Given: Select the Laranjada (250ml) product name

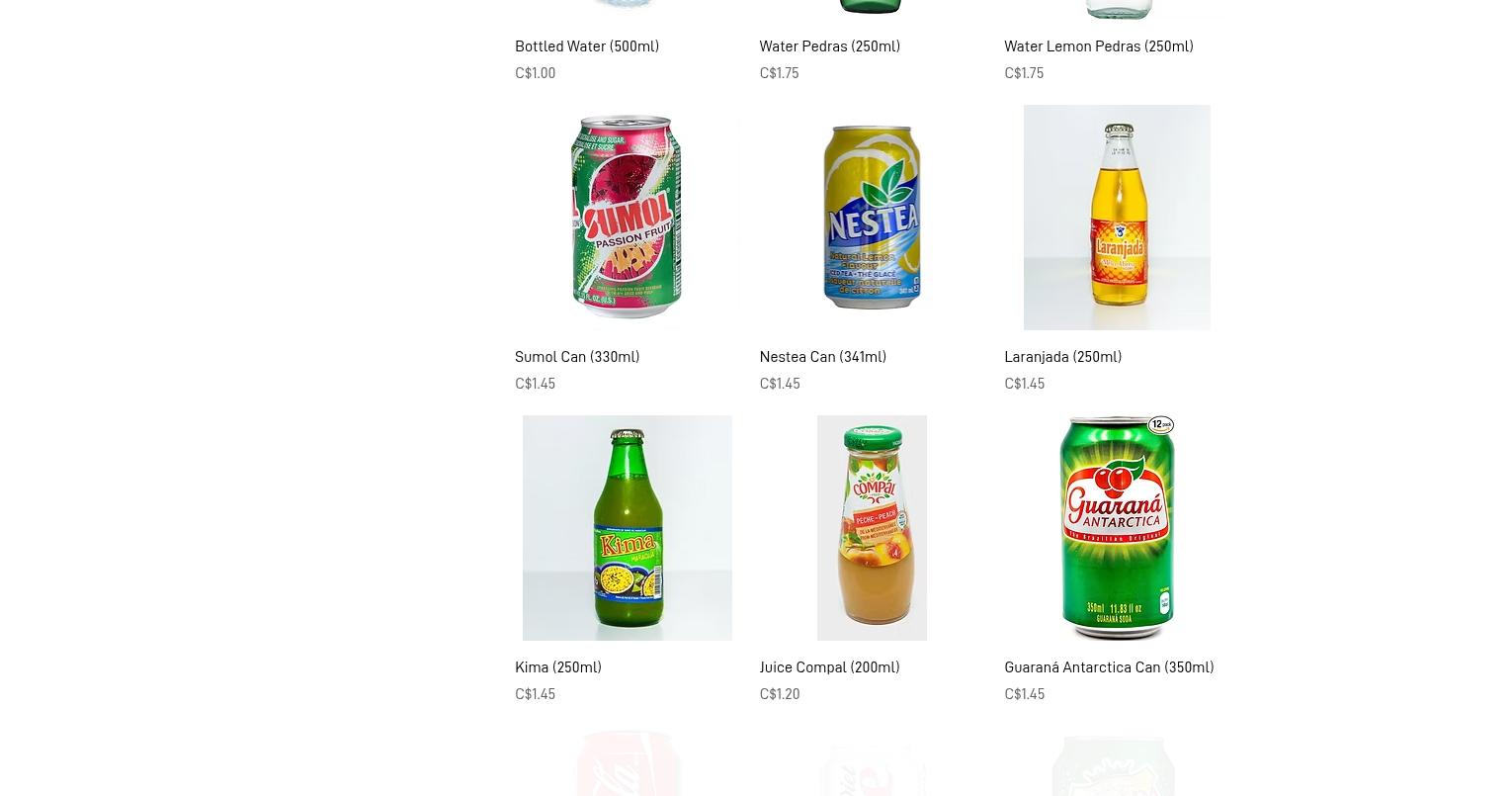Looking at the screenshot, I should (1062, 357).
